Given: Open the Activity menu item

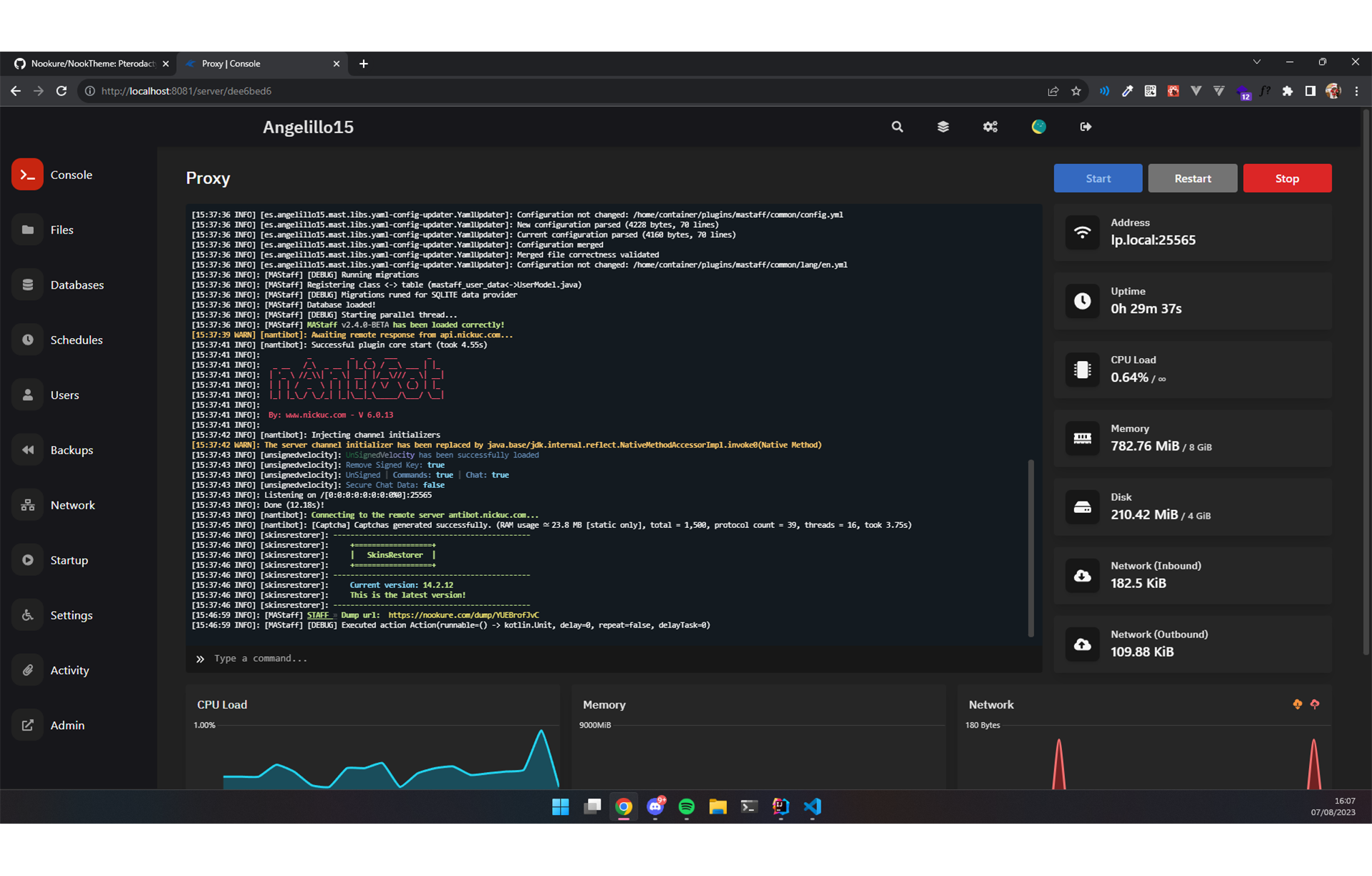Looking at the screenshot, I should coord(69,670).
